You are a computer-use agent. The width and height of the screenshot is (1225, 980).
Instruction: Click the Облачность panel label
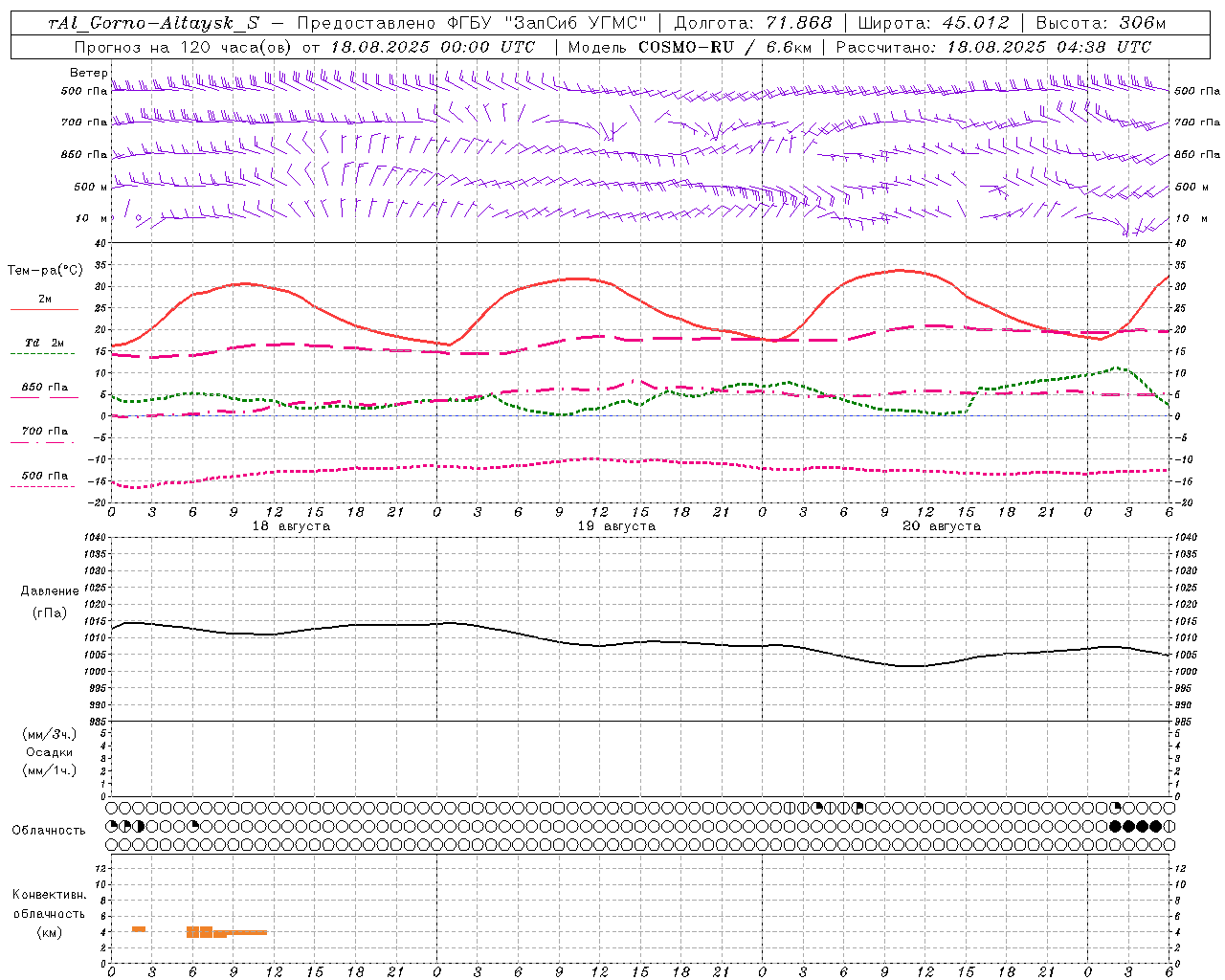(x=49, y=831)
